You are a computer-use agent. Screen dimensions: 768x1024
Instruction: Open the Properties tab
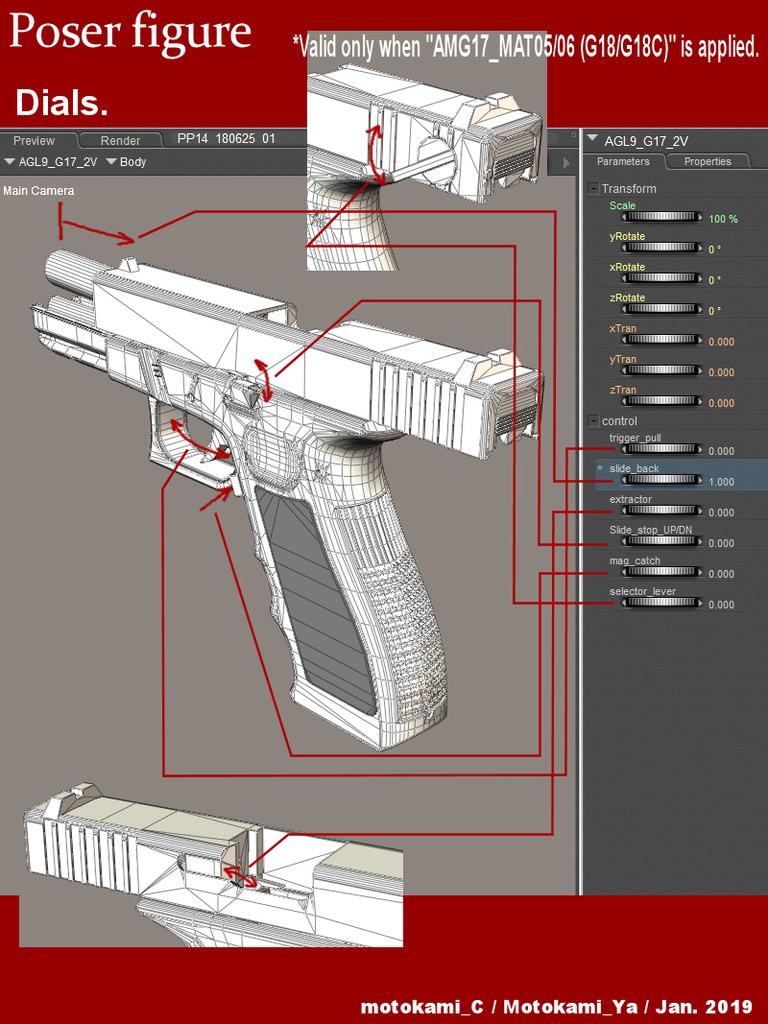coord(707,161)
